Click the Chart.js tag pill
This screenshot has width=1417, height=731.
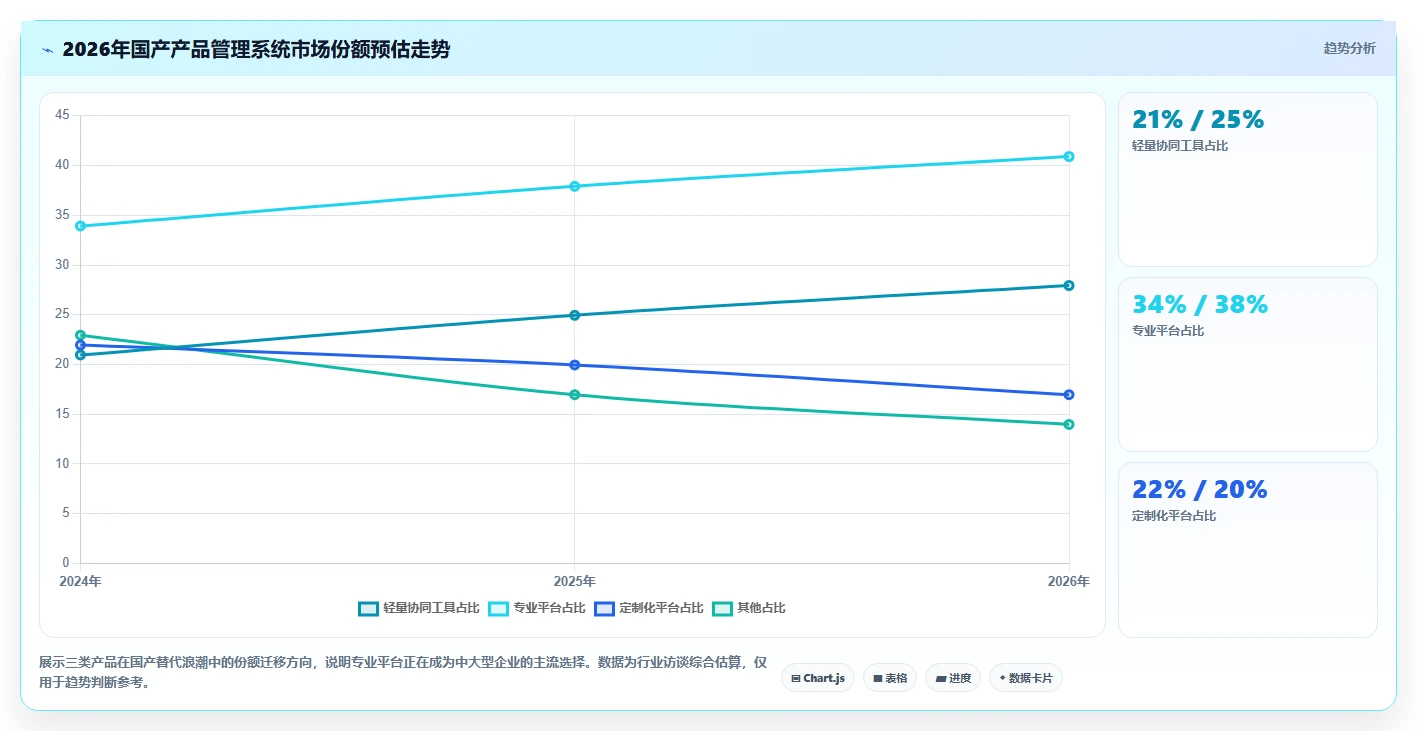818,678
